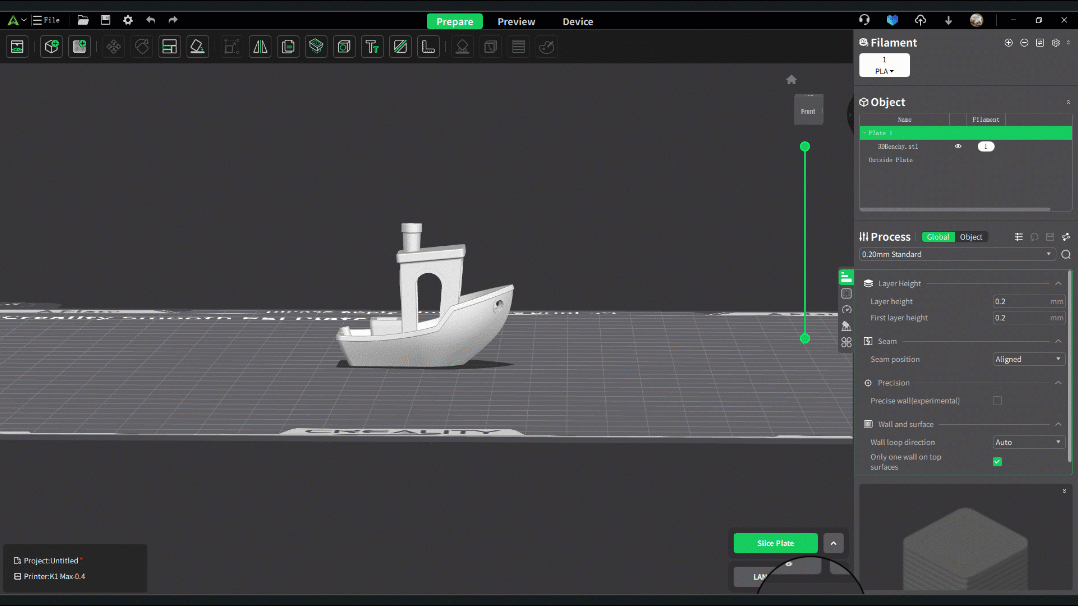
Task: Open the File menu
Action: [x=47, y=21]
